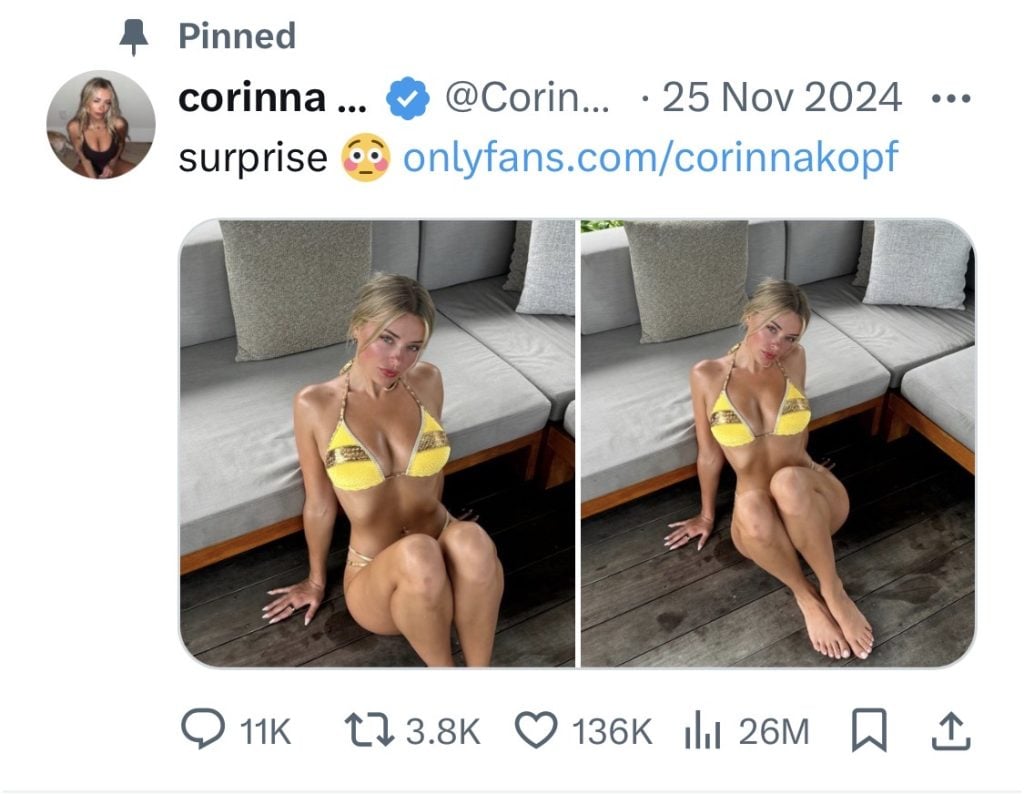Click the 3.8K reposts count
Image resolution: width=1024 pixels, height=794 pixels.
click(x=443, y=732)
